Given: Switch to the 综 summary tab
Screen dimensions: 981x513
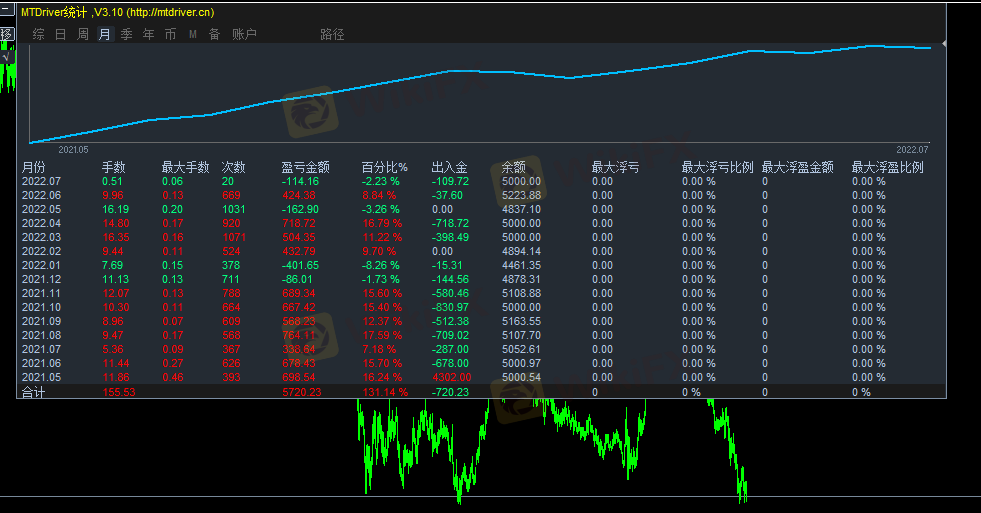Looking at the screenshot, I should click(x=39, y=34).
